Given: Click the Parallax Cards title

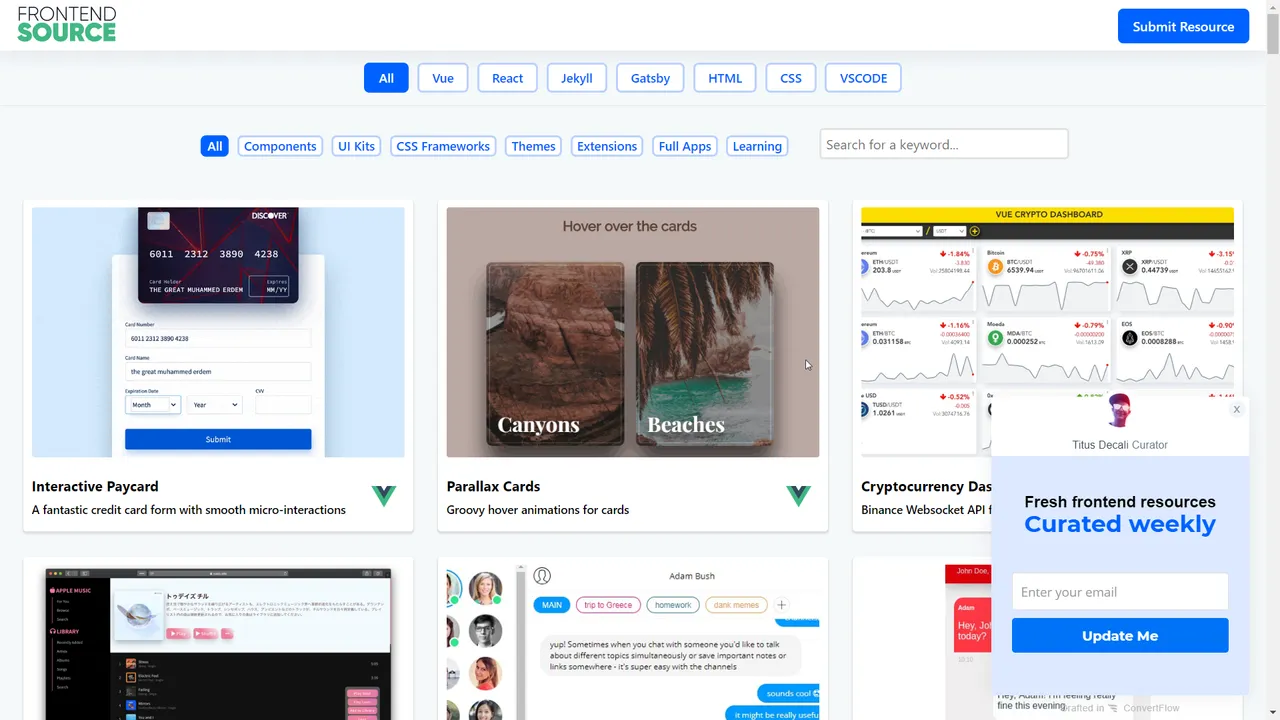Looking at the screenshot, I should pos(493,487).
